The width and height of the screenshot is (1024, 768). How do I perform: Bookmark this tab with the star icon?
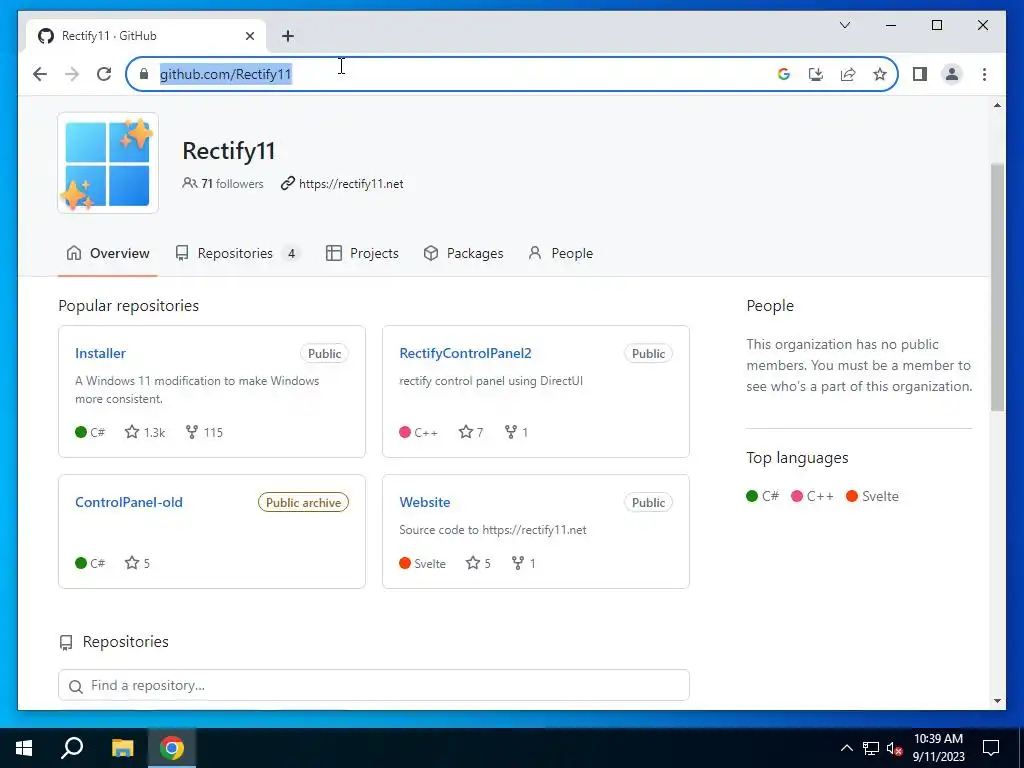[880, 74]
